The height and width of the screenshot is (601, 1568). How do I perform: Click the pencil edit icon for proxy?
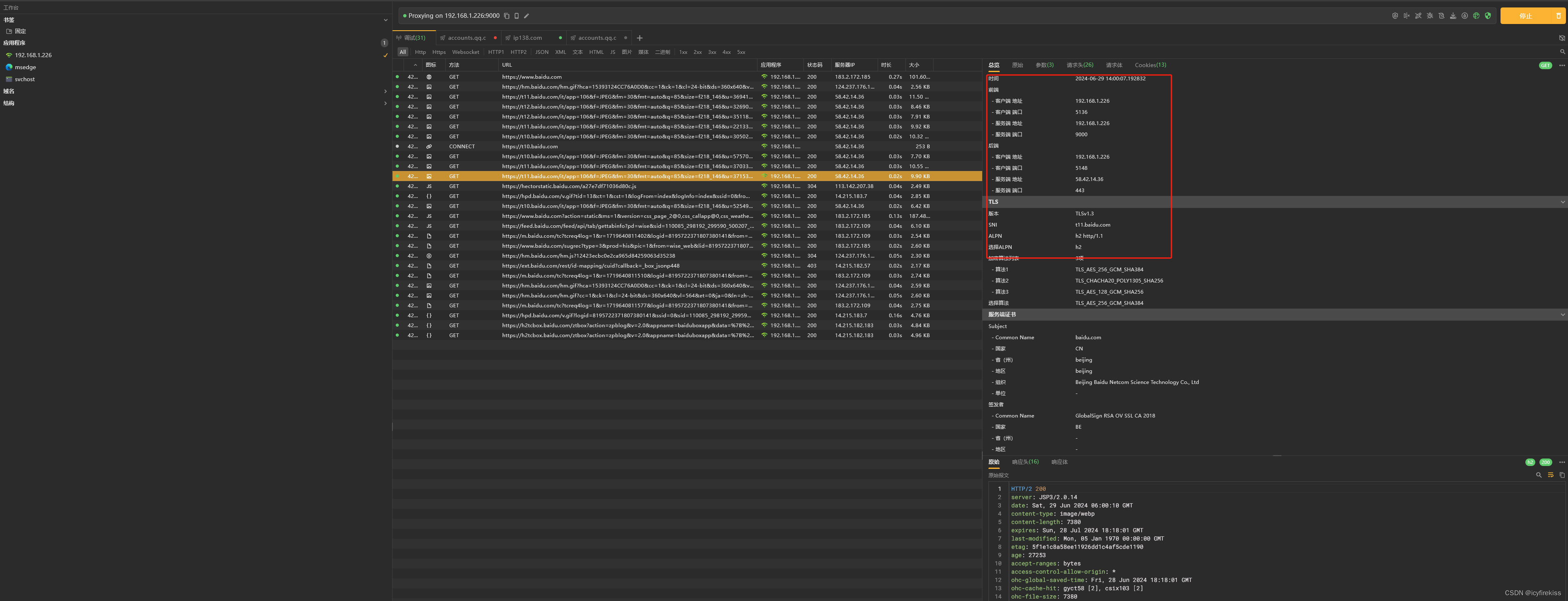527,16
